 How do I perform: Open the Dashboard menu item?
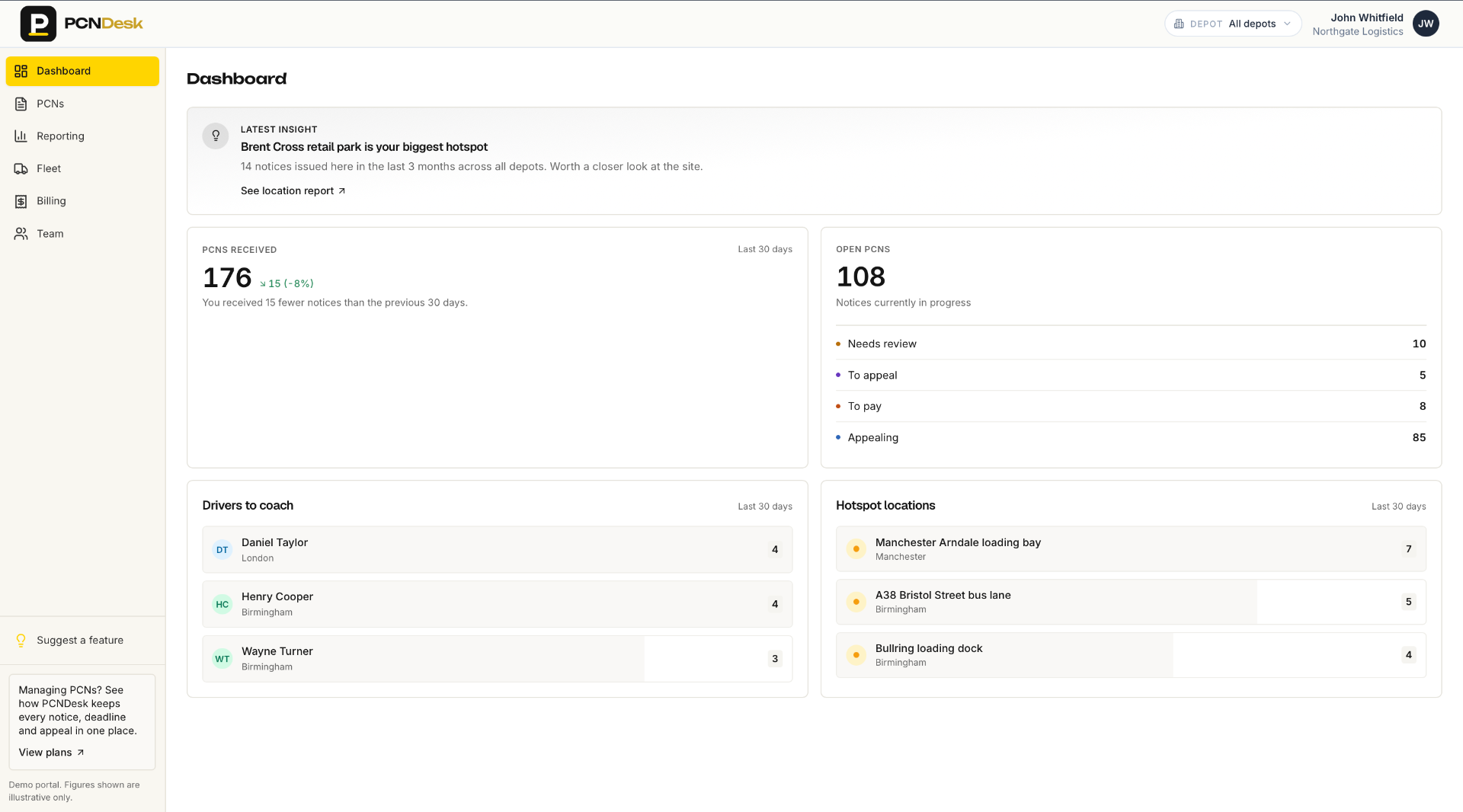pyautogui.click(x=82, y=71)
